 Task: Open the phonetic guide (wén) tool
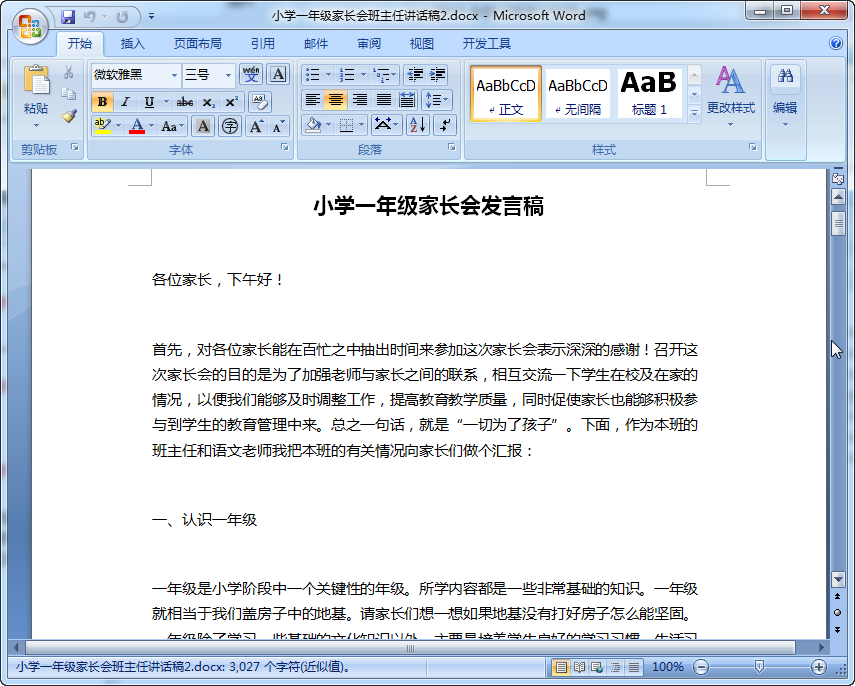point(251,74)
